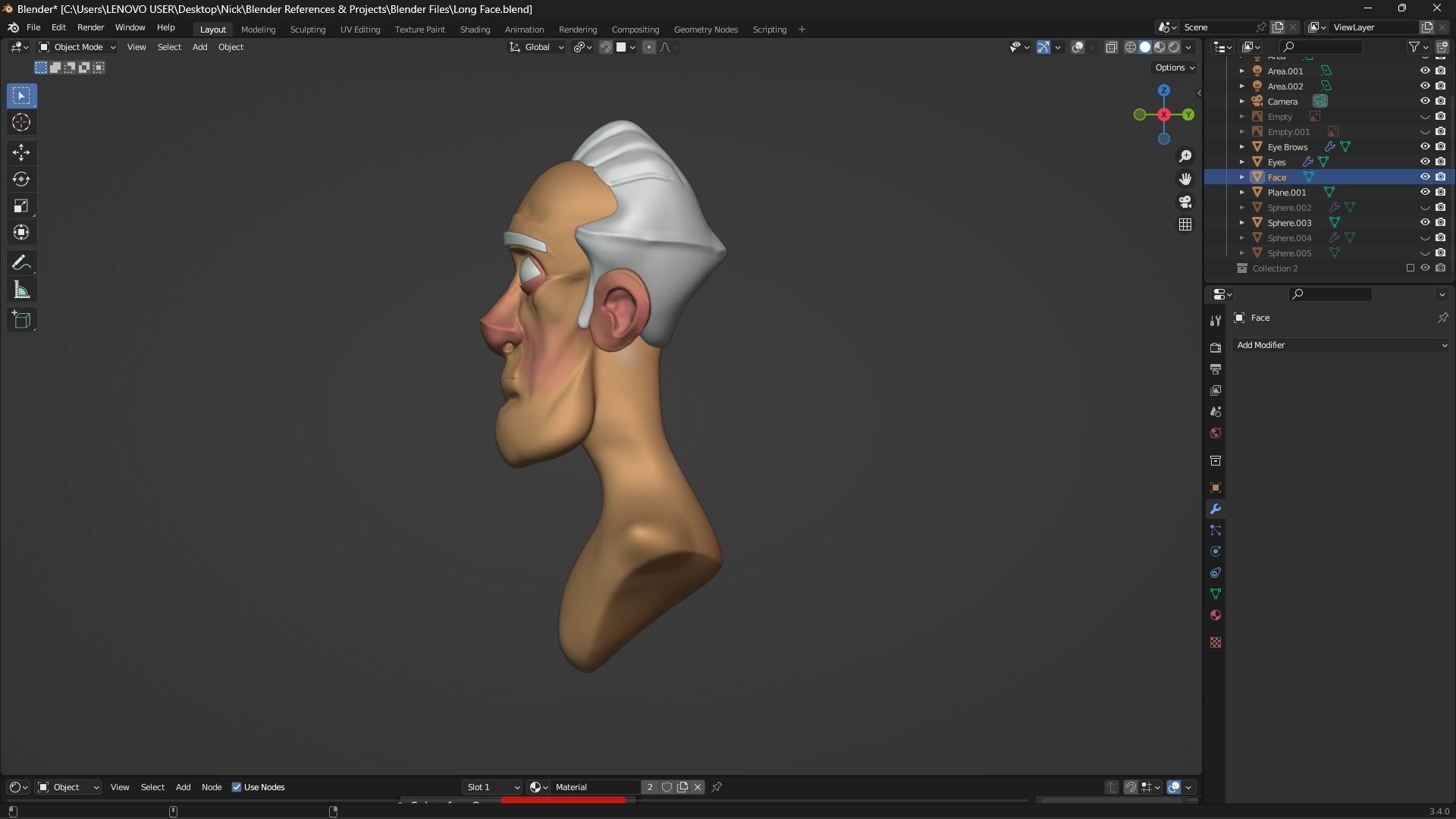Open the Slot 1 material slot selector
Viewport: 1456px width, 819px height.
coord(493,787)
